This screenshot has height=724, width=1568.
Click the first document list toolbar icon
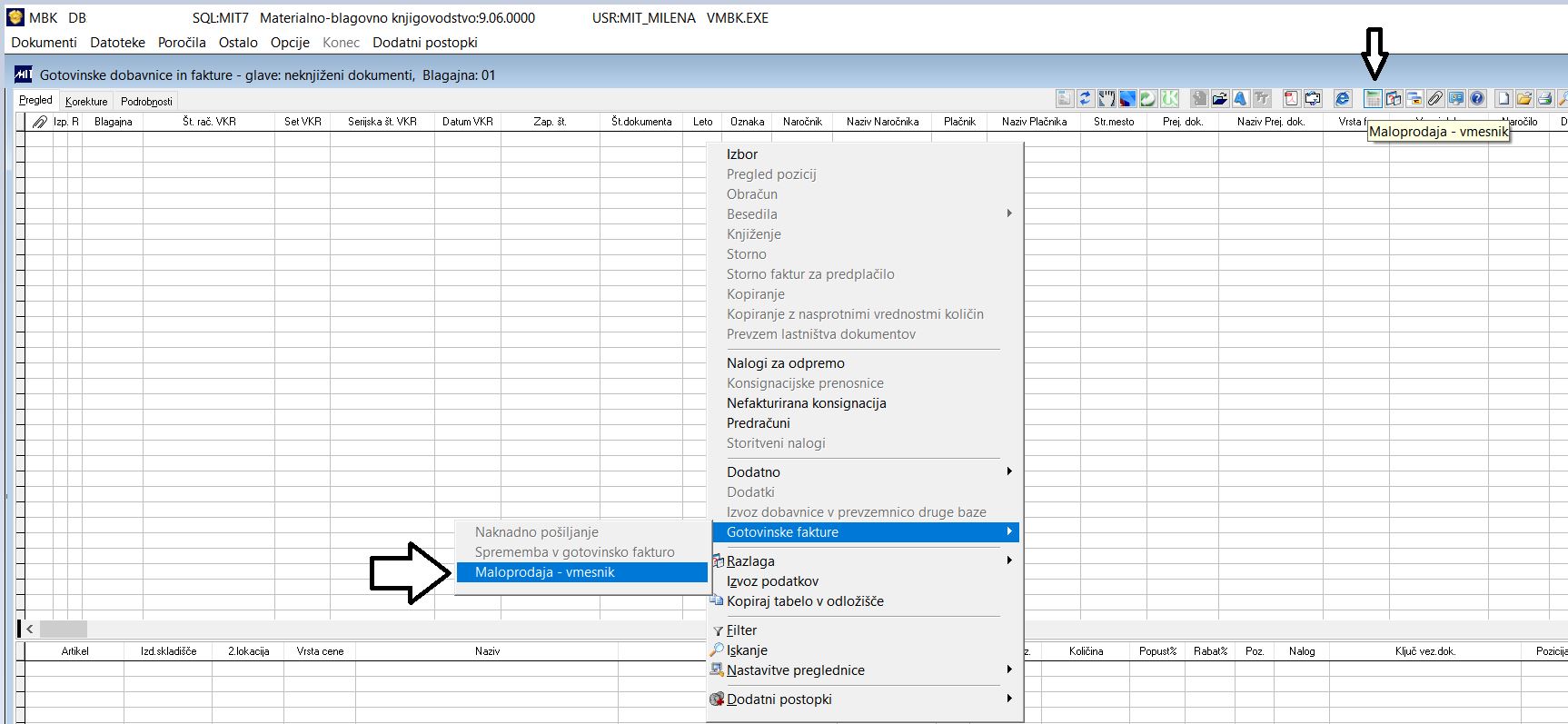(x=1065, y=98)
